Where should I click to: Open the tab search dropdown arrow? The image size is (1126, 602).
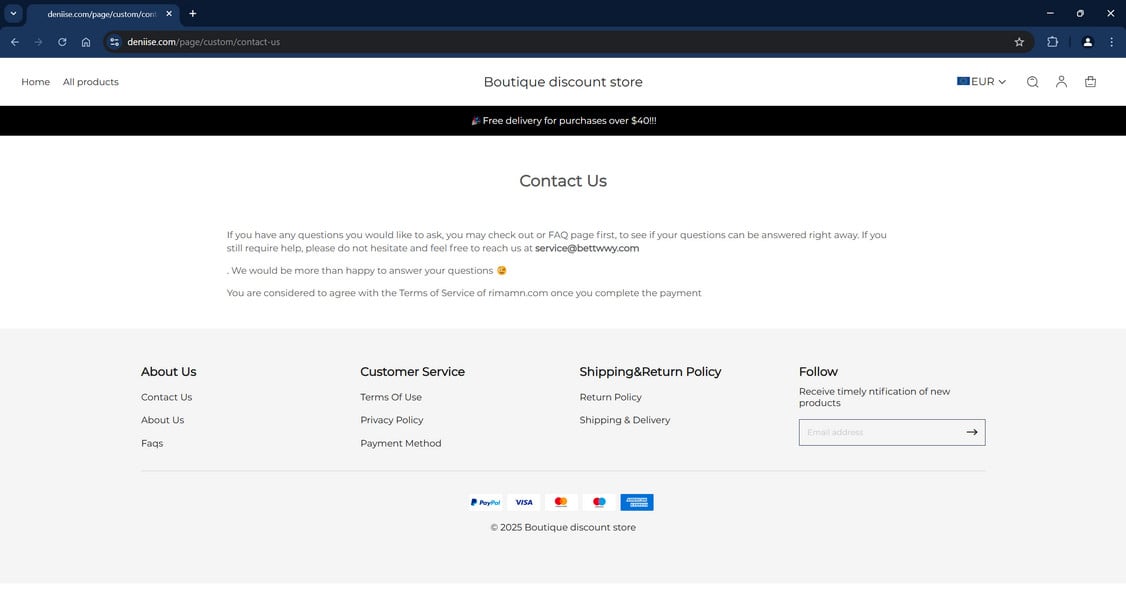click(13, 14)
